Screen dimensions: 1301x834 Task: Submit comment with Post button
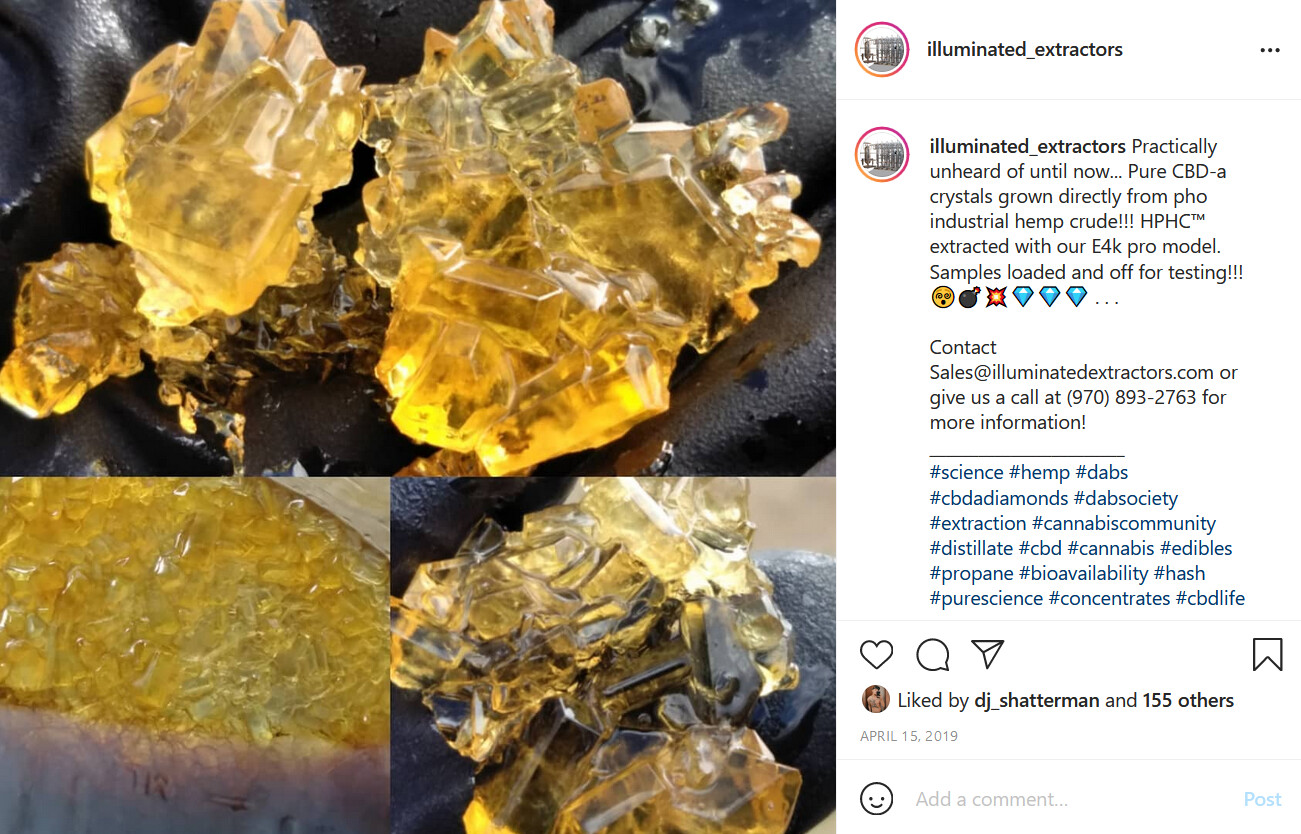pyautogui.click(x=1262, y=799)
